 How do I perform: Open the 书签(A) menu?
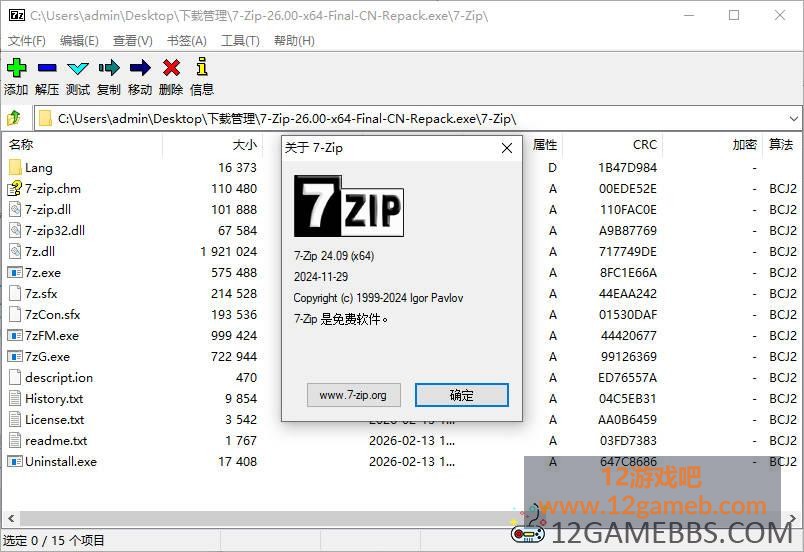coord(187,40)
